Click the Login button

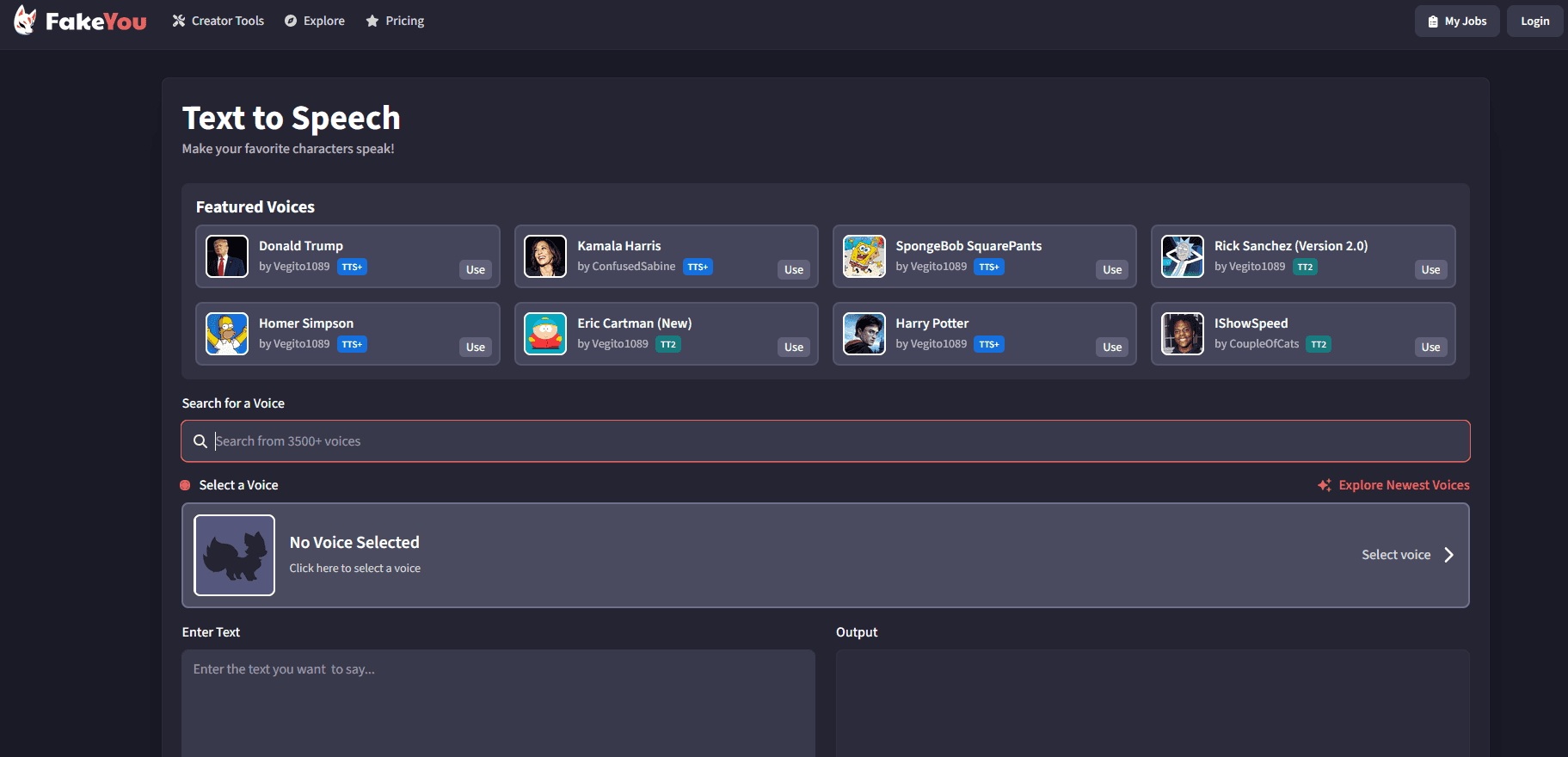tap(1534, 22)
